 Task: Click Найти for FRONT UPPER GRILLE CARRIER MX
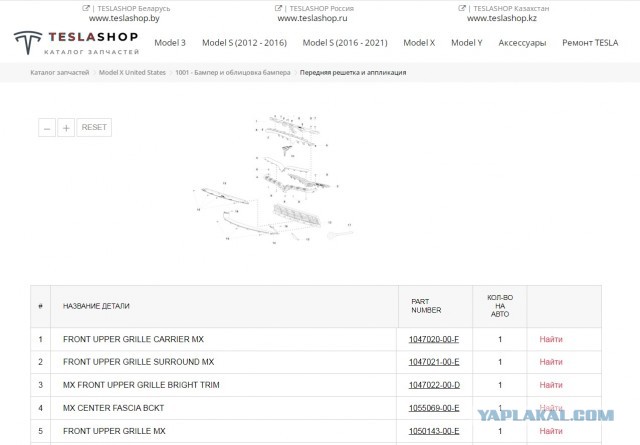551,339
